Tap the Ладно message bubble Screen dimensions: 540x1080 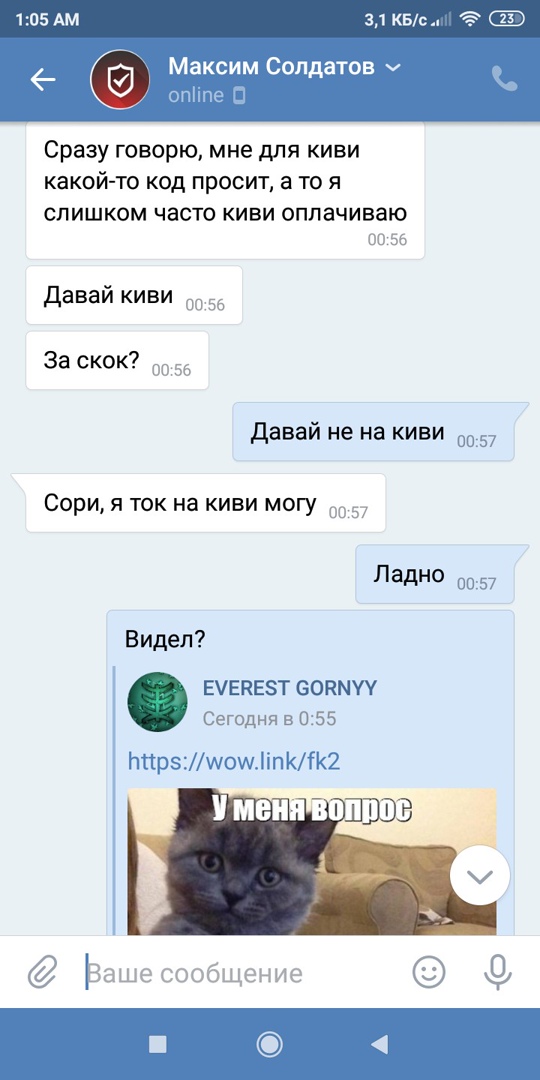pyautogui.click(x=435, y=574)
